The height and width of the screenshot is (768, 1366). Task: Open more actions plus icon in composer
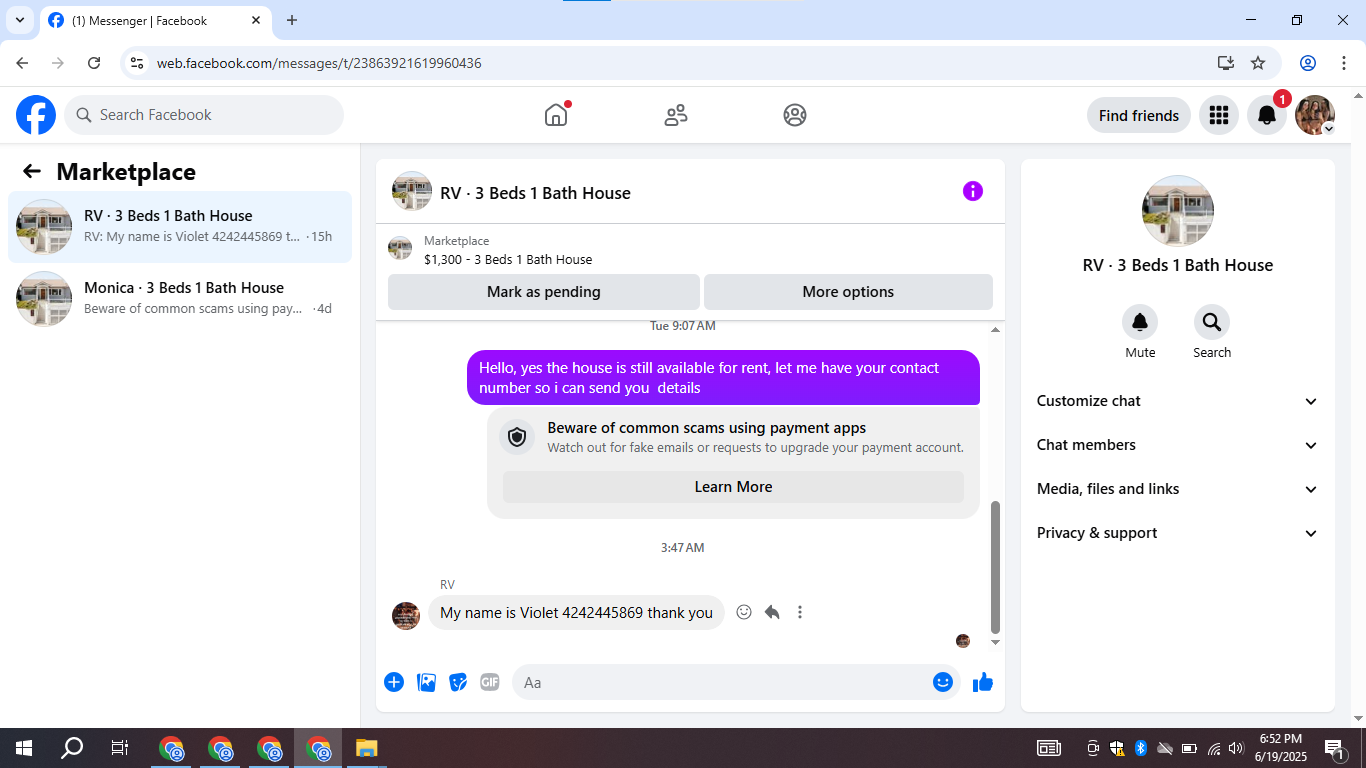pos(394,682)
